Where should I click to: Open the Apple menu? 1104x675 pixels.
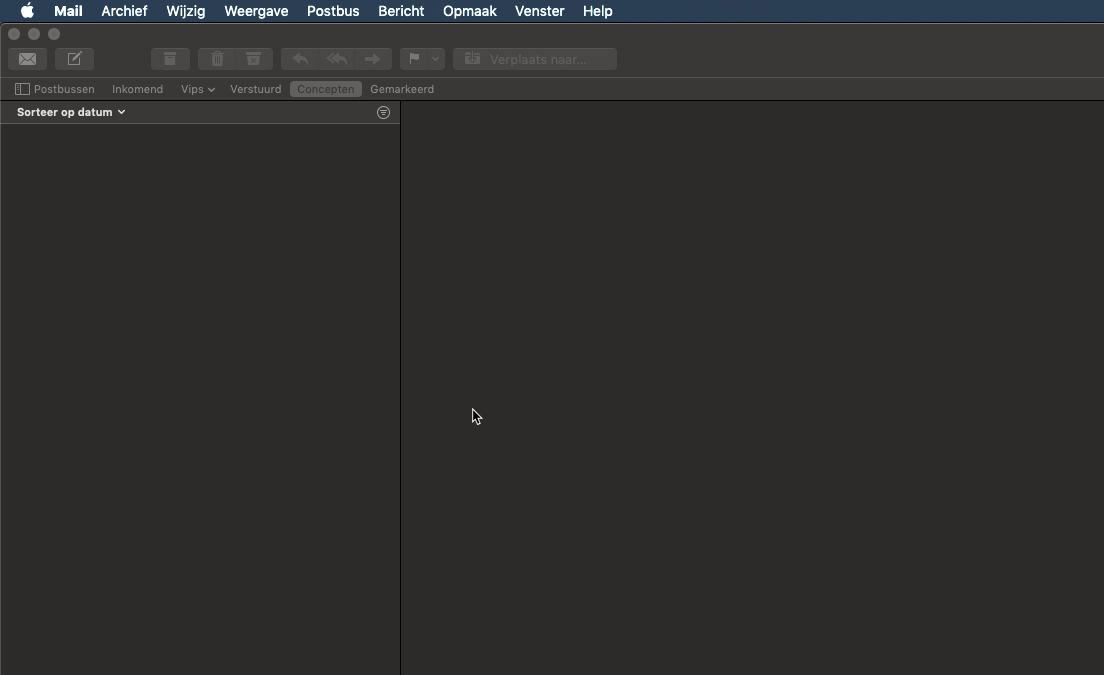tap(27, 11)
